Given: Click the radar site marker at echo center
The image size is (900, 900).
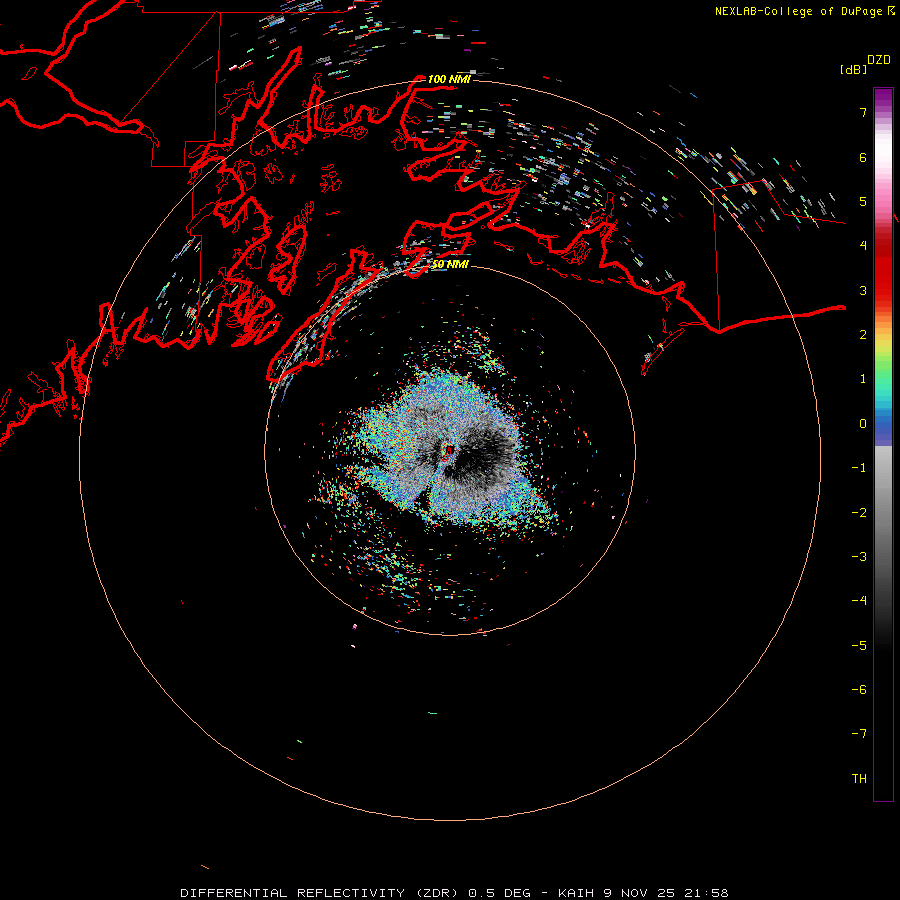Looking at the screenshot, I should coord(449,451).
